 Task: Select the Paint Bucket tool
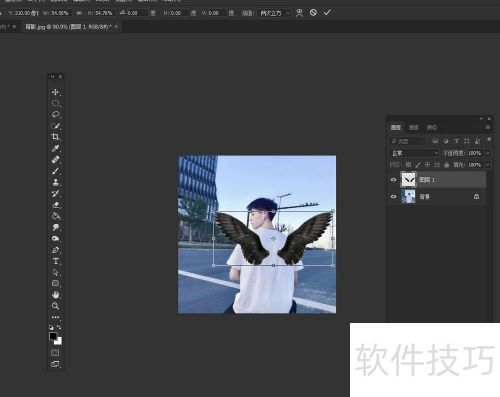[x=55, y=216]
